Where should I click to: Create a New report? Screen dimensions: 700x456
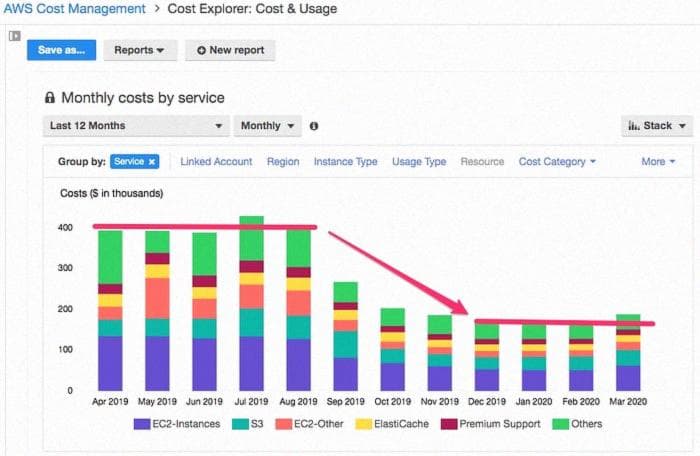coord(230,50)
